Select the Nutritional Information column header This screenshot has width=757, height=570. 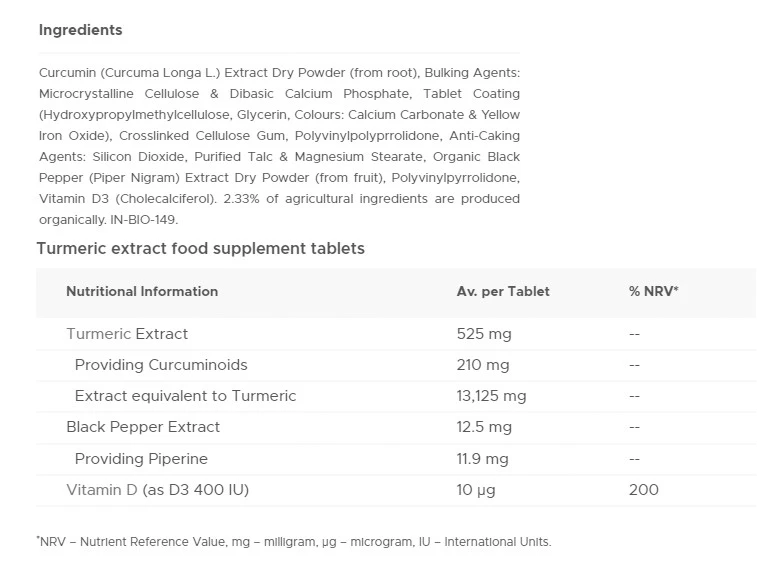click(x=142, y=292)
